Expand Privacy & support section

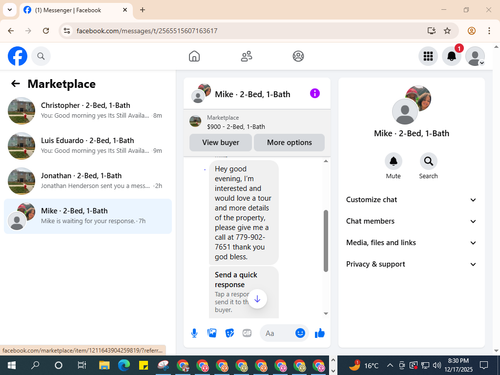tap(411, 264)
